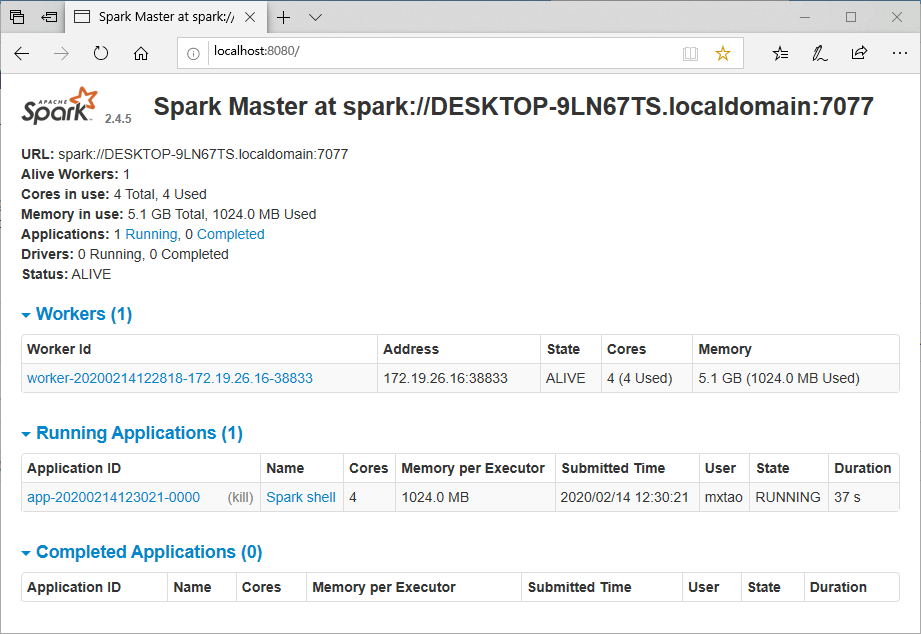Open the Reading view icon in address bar
The width and height of the screenshot is (921, 634).
(690, 53)
